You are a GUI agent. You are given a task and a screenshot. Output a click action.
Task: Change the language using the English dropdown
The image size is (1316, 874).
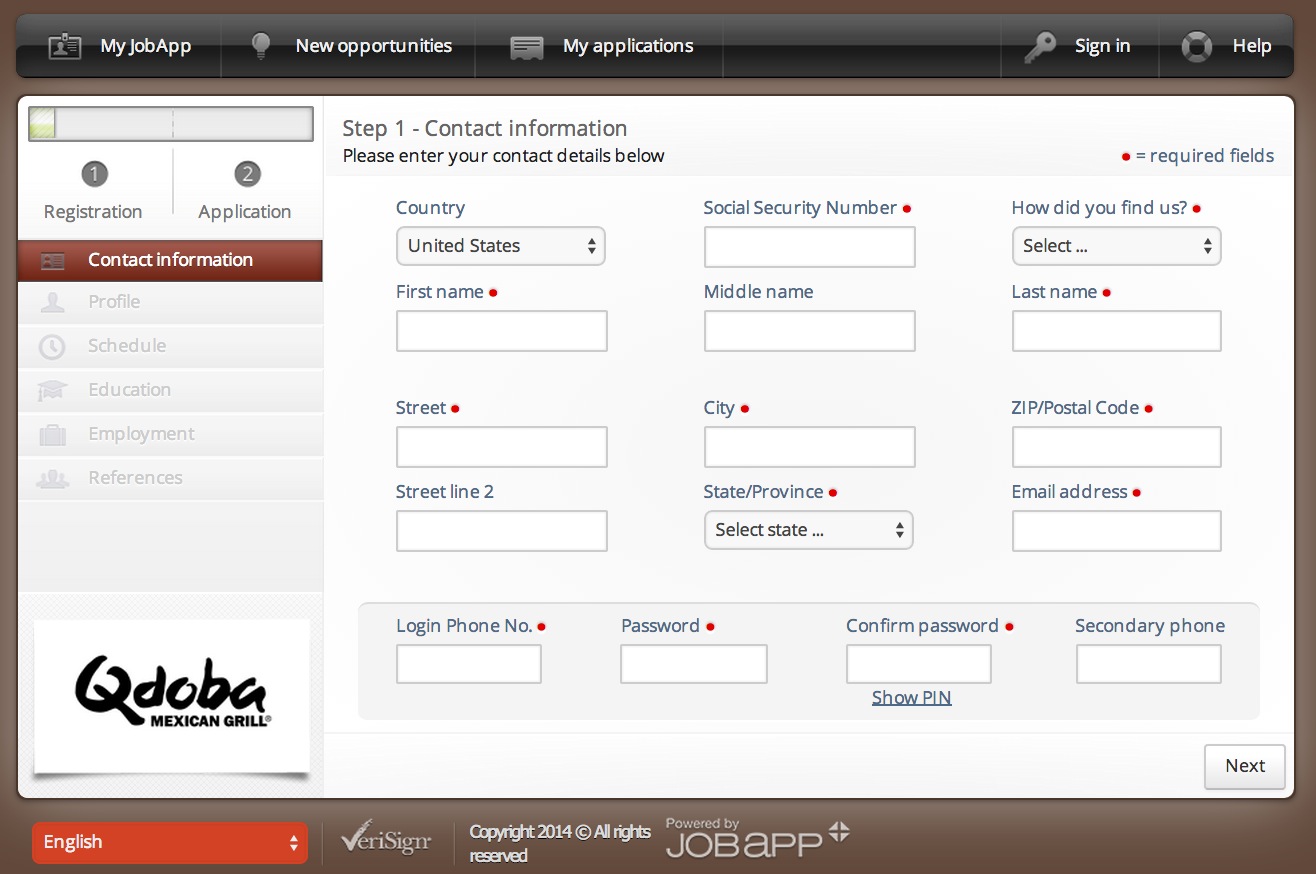[x=169, y=842]
